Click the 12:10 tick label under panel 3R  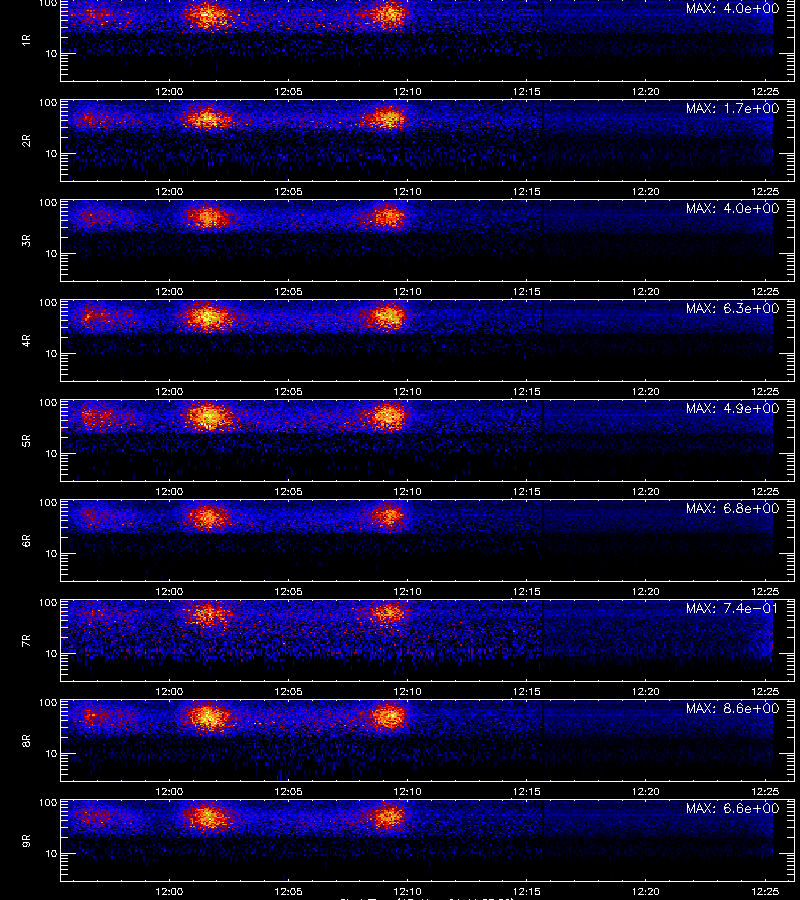click(x=407, y=291)
